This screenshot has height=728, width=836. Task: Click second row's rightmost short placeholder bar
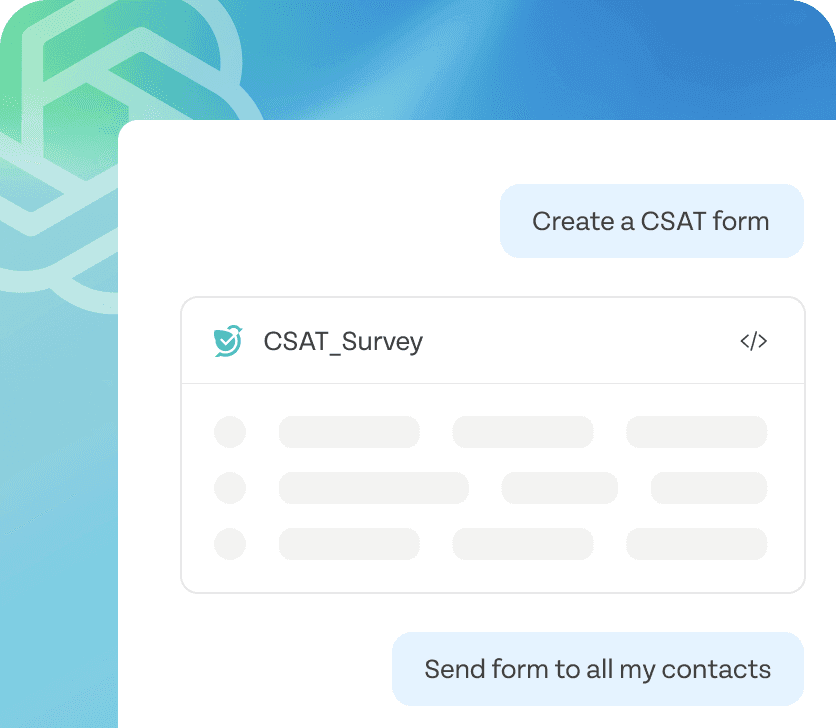tap(709, 488)
